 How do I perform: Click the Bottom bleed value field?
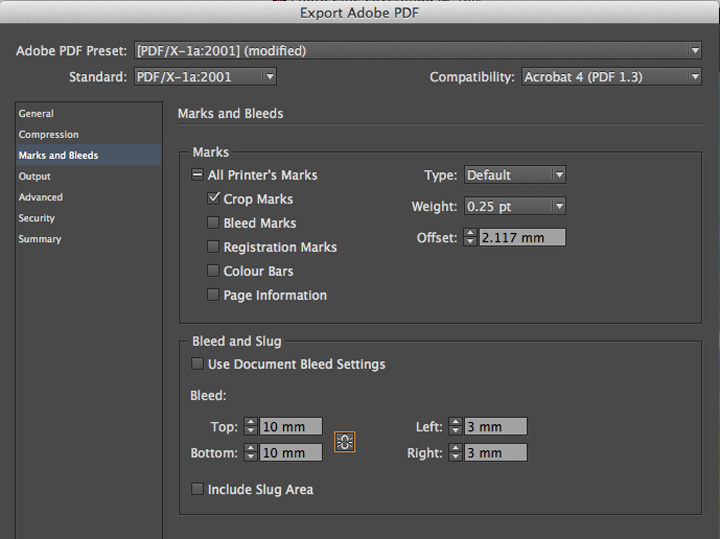291,453
